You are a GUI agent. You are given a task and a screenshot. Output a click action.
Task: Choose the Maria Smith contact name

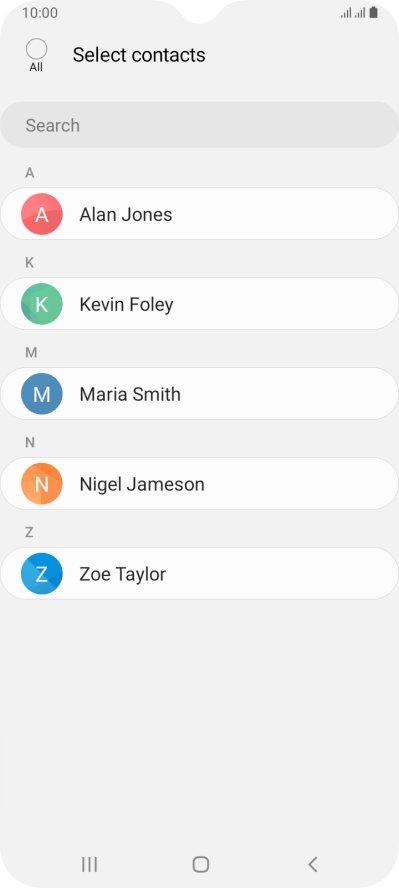point(130,394)
